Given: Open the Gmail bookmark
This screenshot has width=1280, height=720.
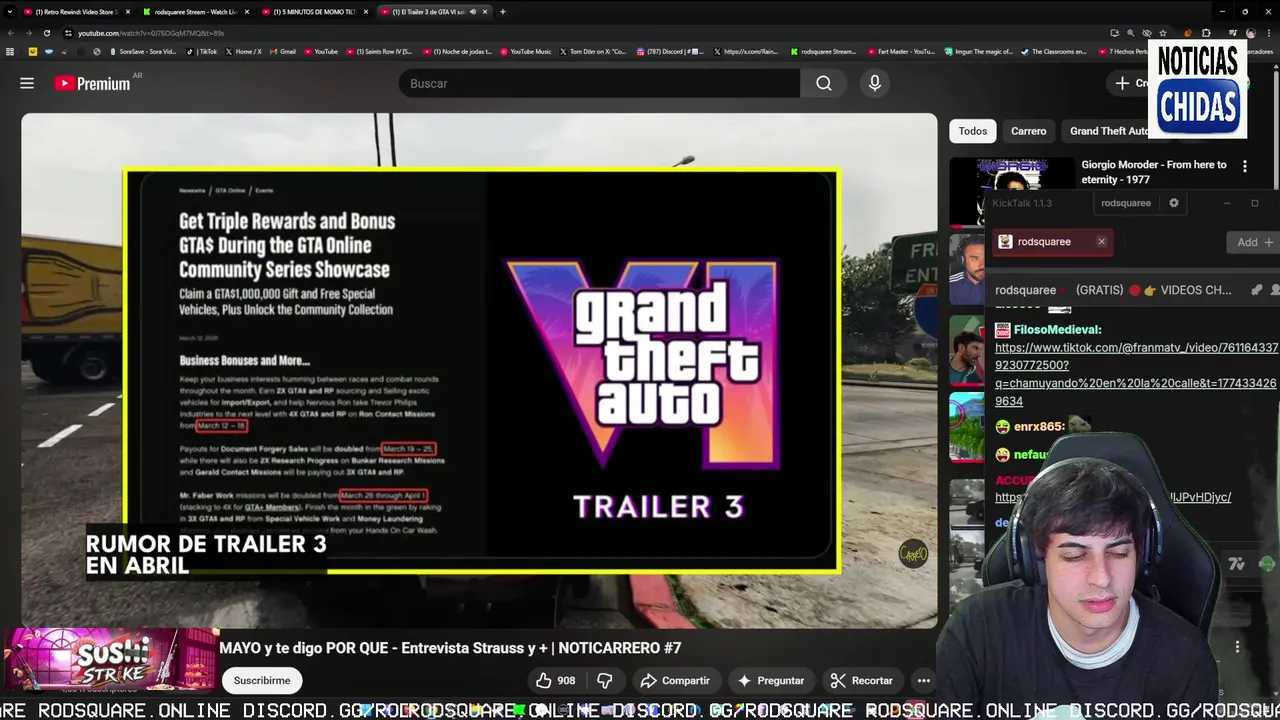Looking at the screenshot, I should [282, 51].
